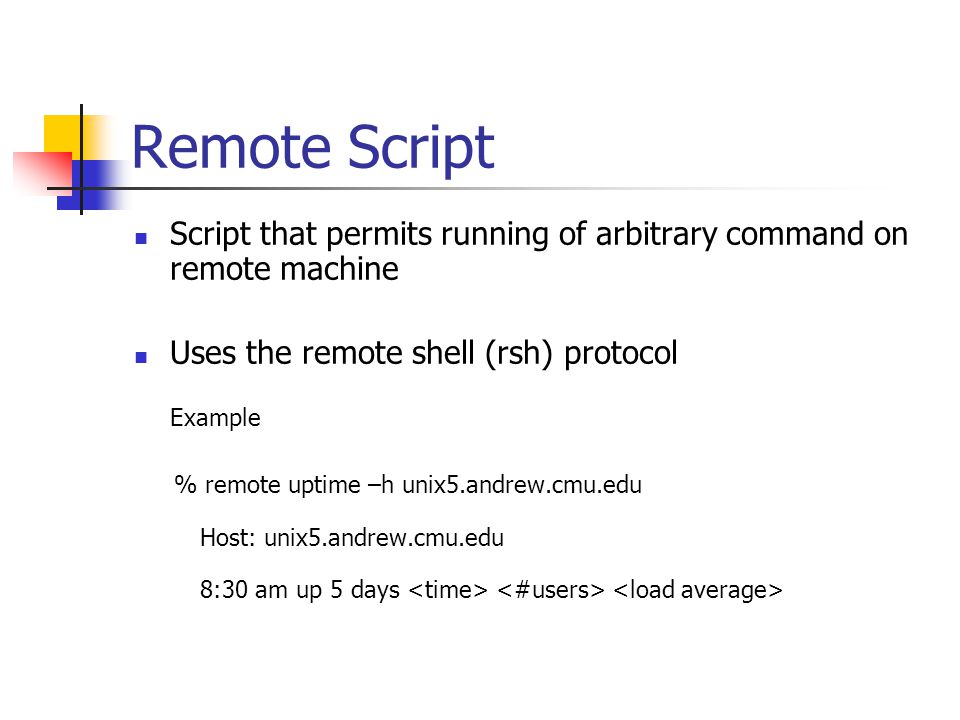This screenshot has height=720, width=960.
Task: Click unix5.andrew.cmu.edu in the command line
Action: click(522, 485)
